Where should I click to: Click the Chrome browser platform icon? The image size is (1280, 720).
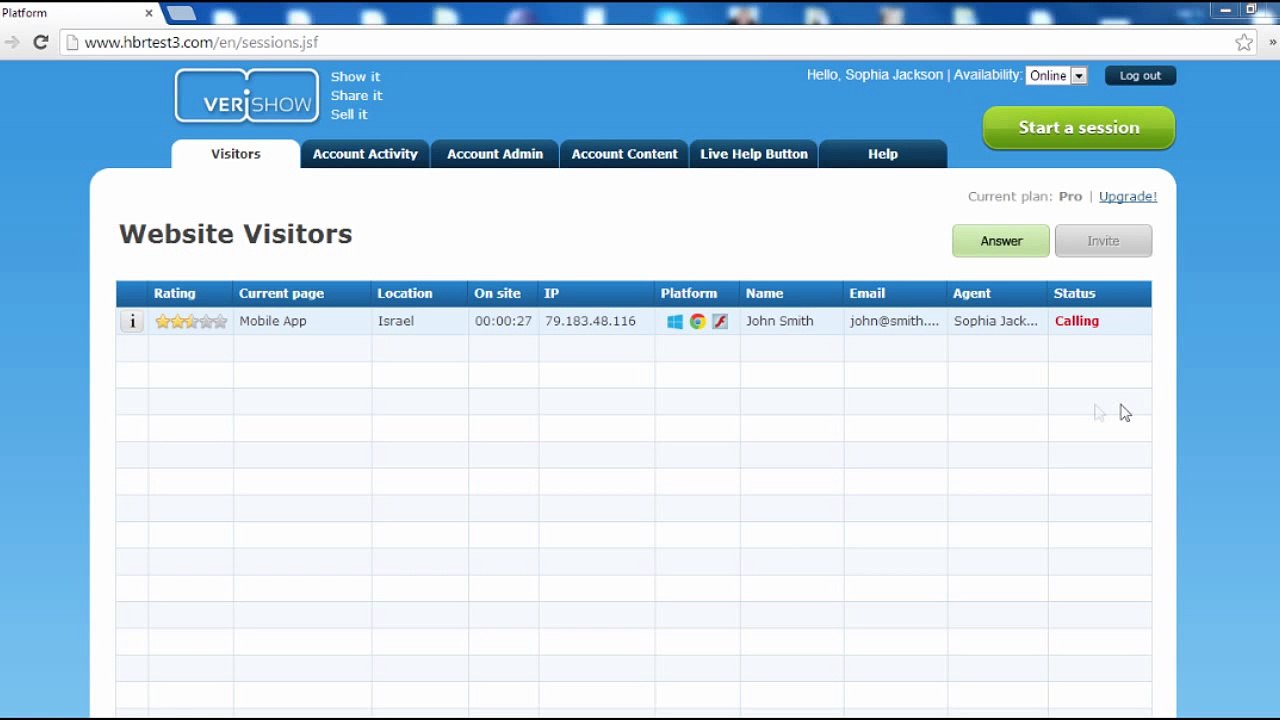click(x=697, y=321)
